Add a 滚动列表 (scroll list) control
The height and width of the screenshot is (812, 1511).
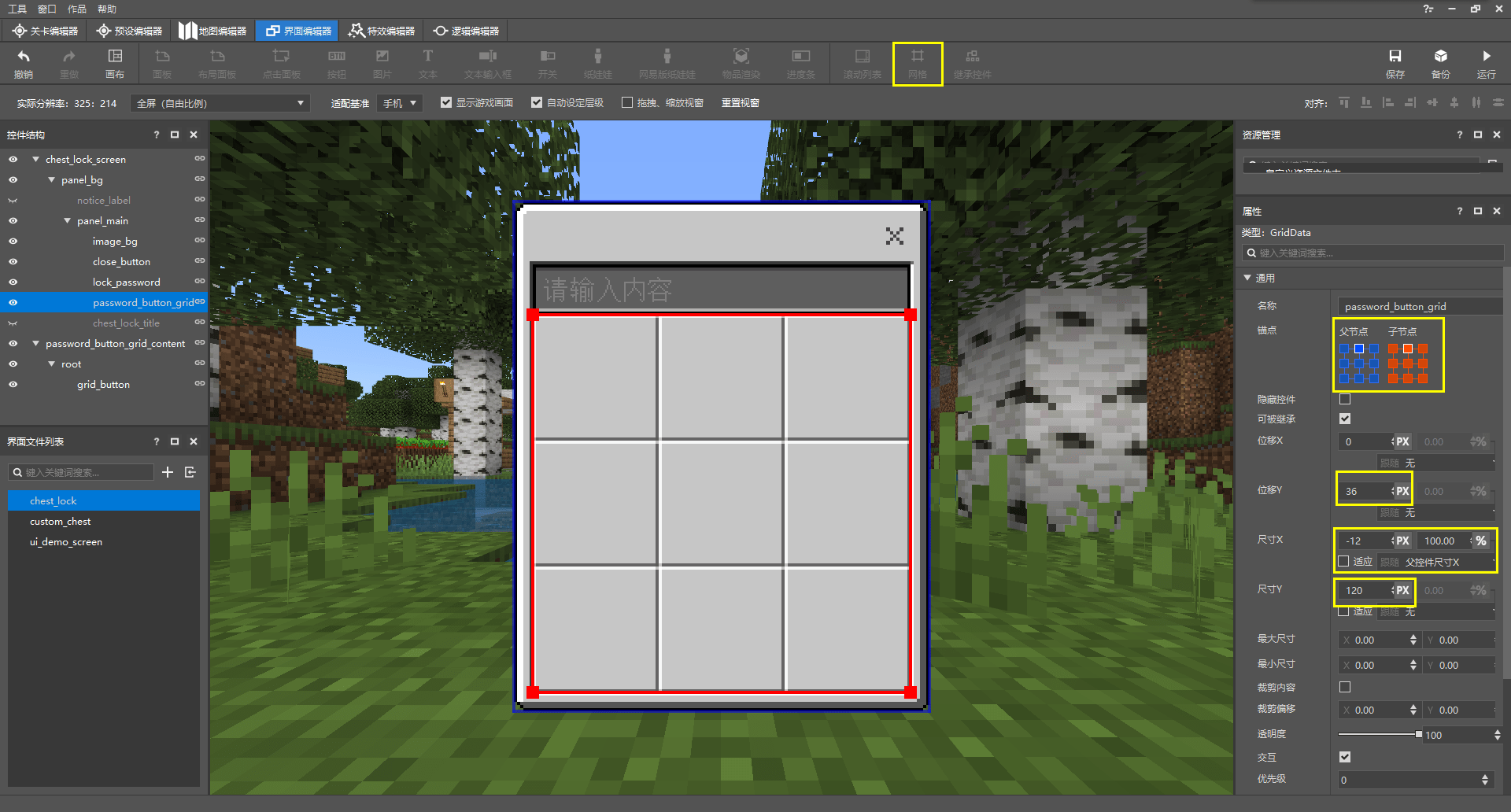tap(863, 63)
